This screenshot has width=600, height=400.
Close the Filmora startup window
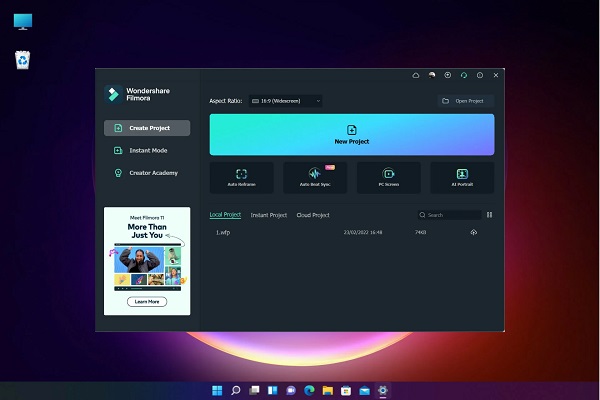(496, 75)
